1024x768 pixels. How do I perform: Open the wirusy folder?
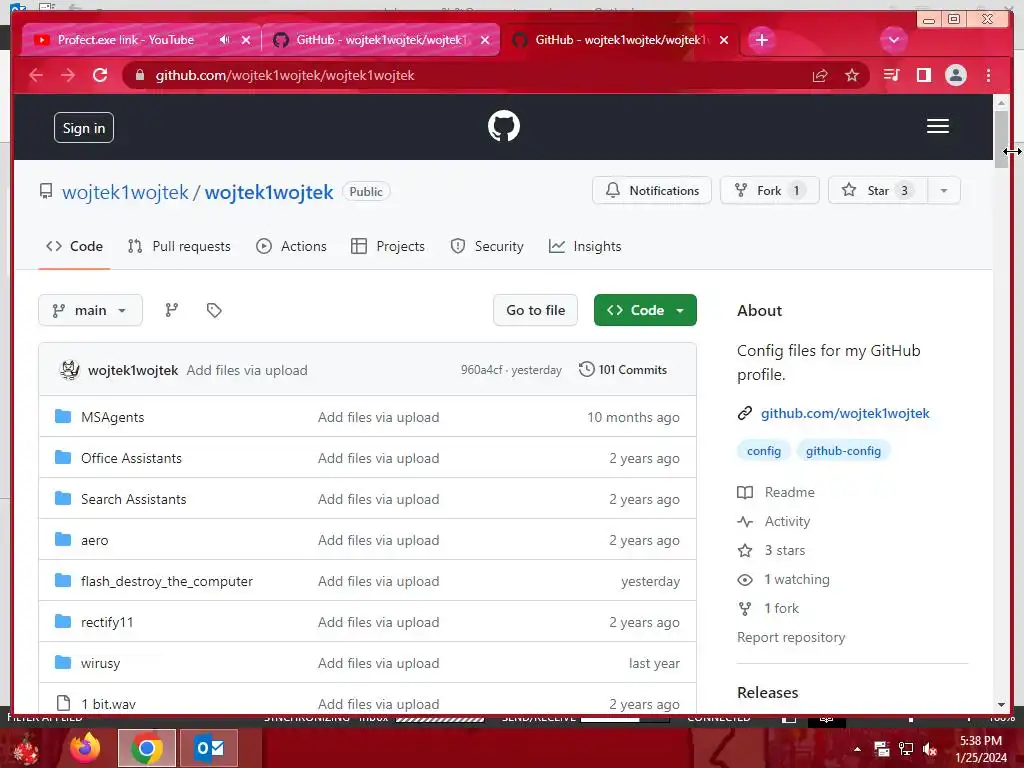click(101, 664)
